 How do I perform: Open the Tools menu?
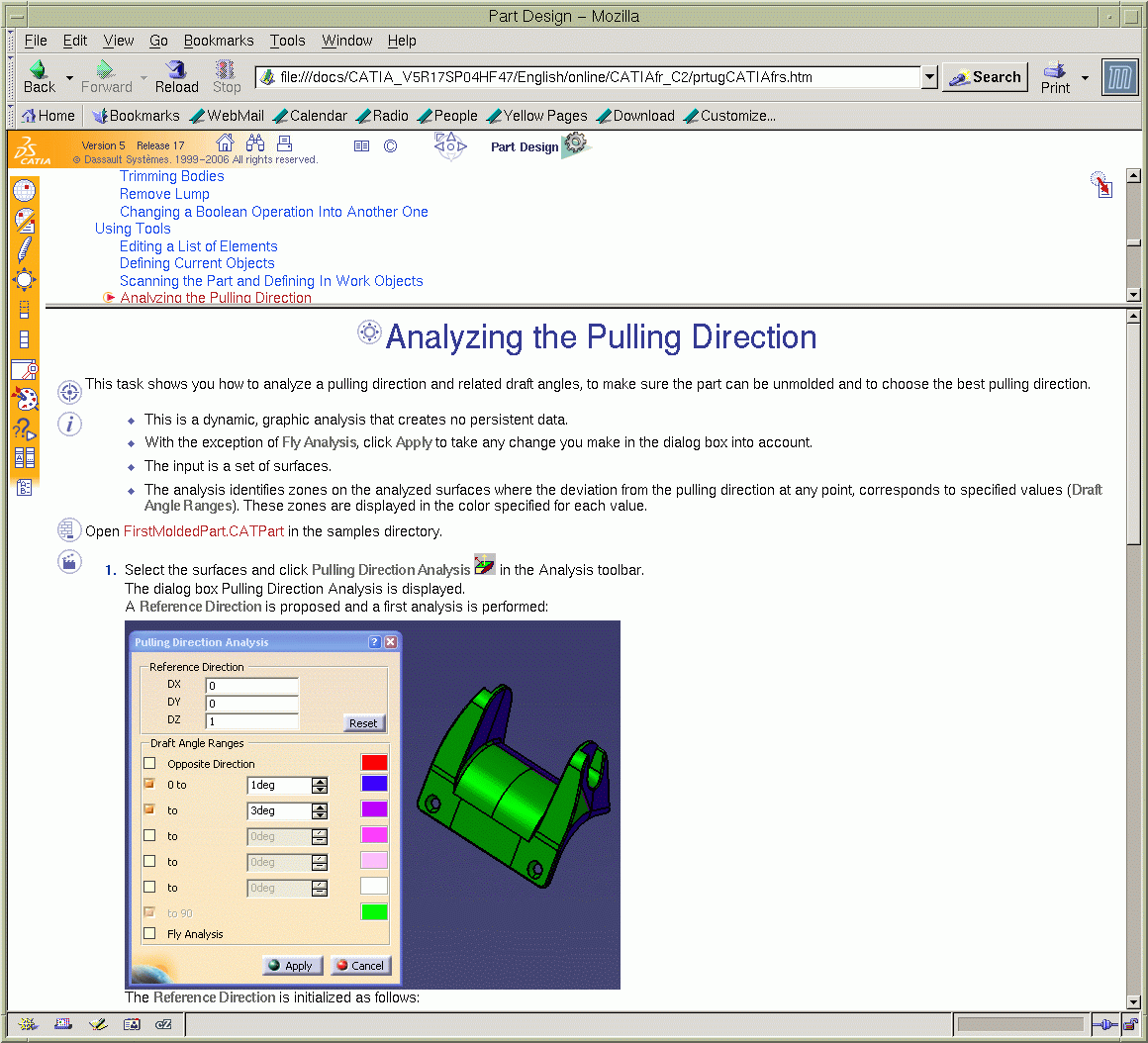tap(287, 41)
